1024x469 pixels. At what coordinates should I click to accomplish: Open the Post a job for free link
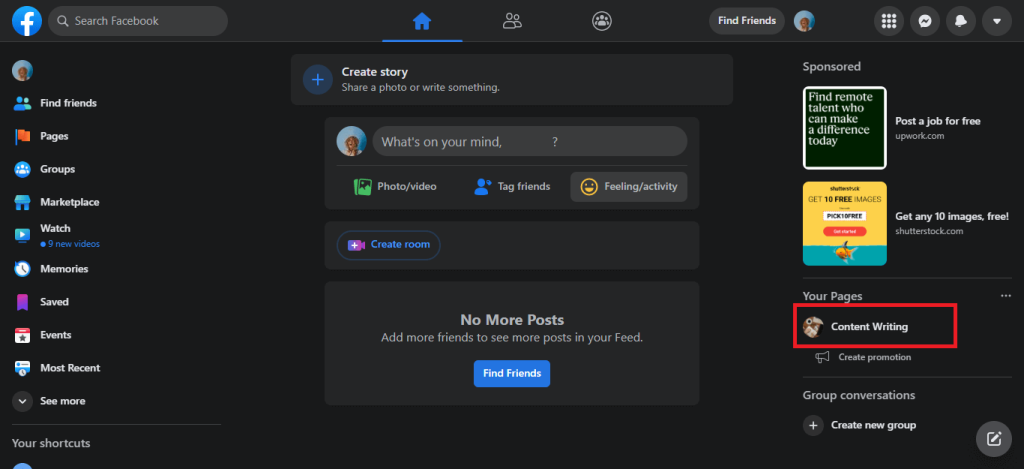click(x=938, y=121)
